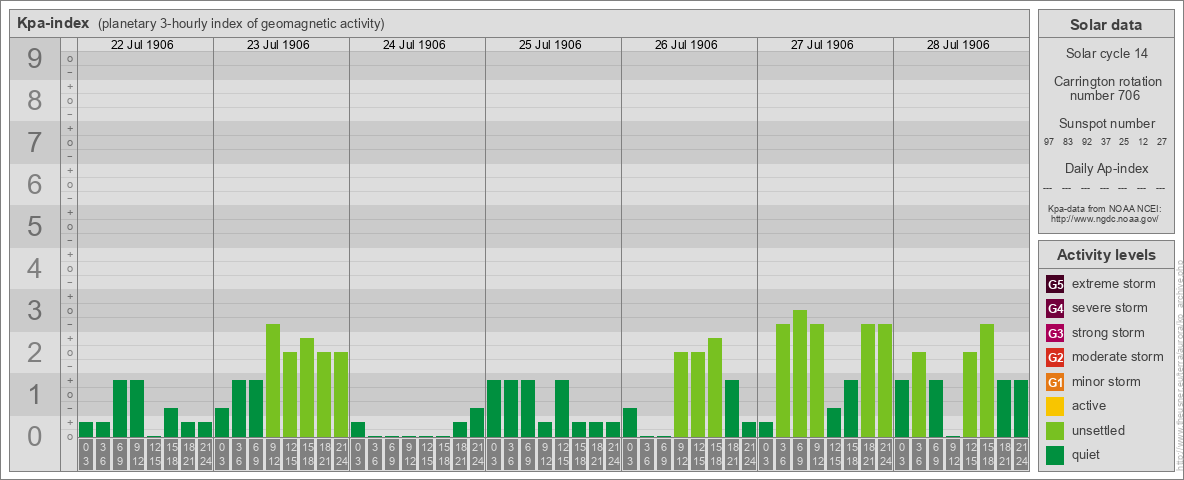
Task: Click the 0-3 hour label under 22 Jul
Action: 85,455
